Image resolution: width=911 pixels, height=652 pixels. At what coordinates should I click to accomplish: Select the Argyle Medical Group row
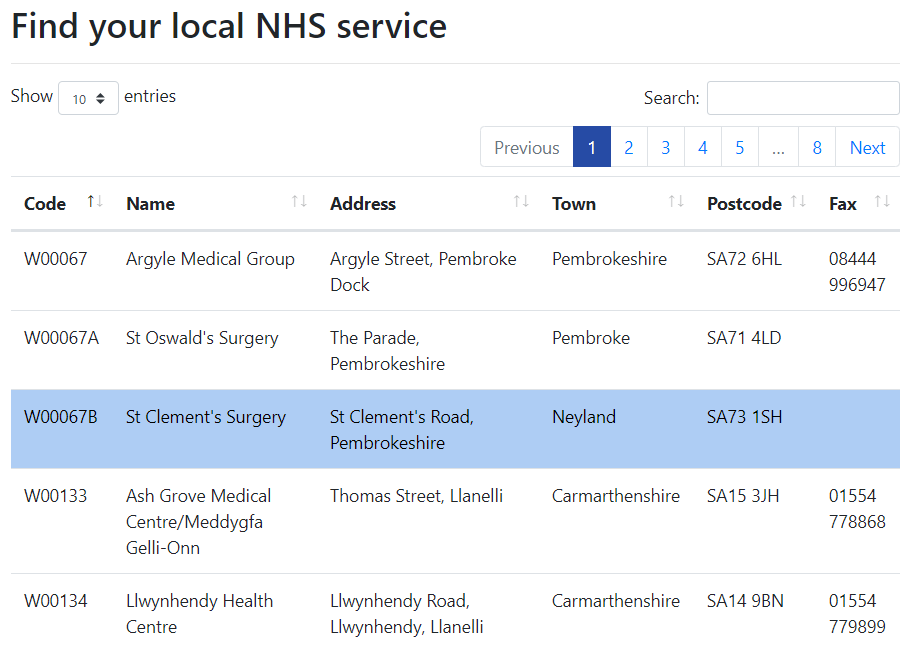coord(210,260)
